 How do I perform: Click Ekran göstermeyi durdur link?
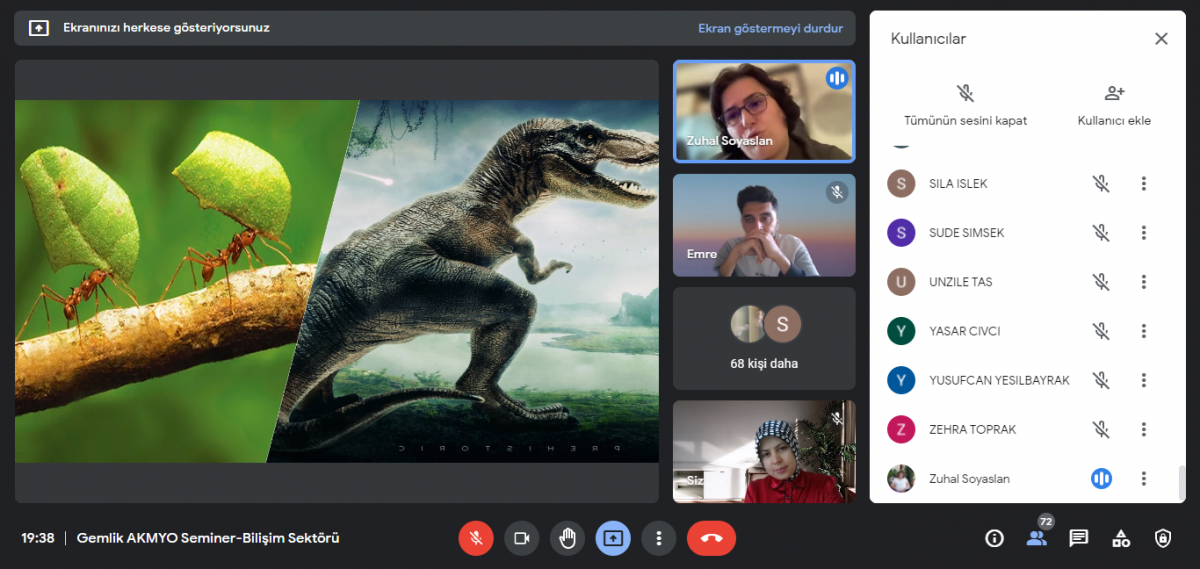(x=770, y=28)
